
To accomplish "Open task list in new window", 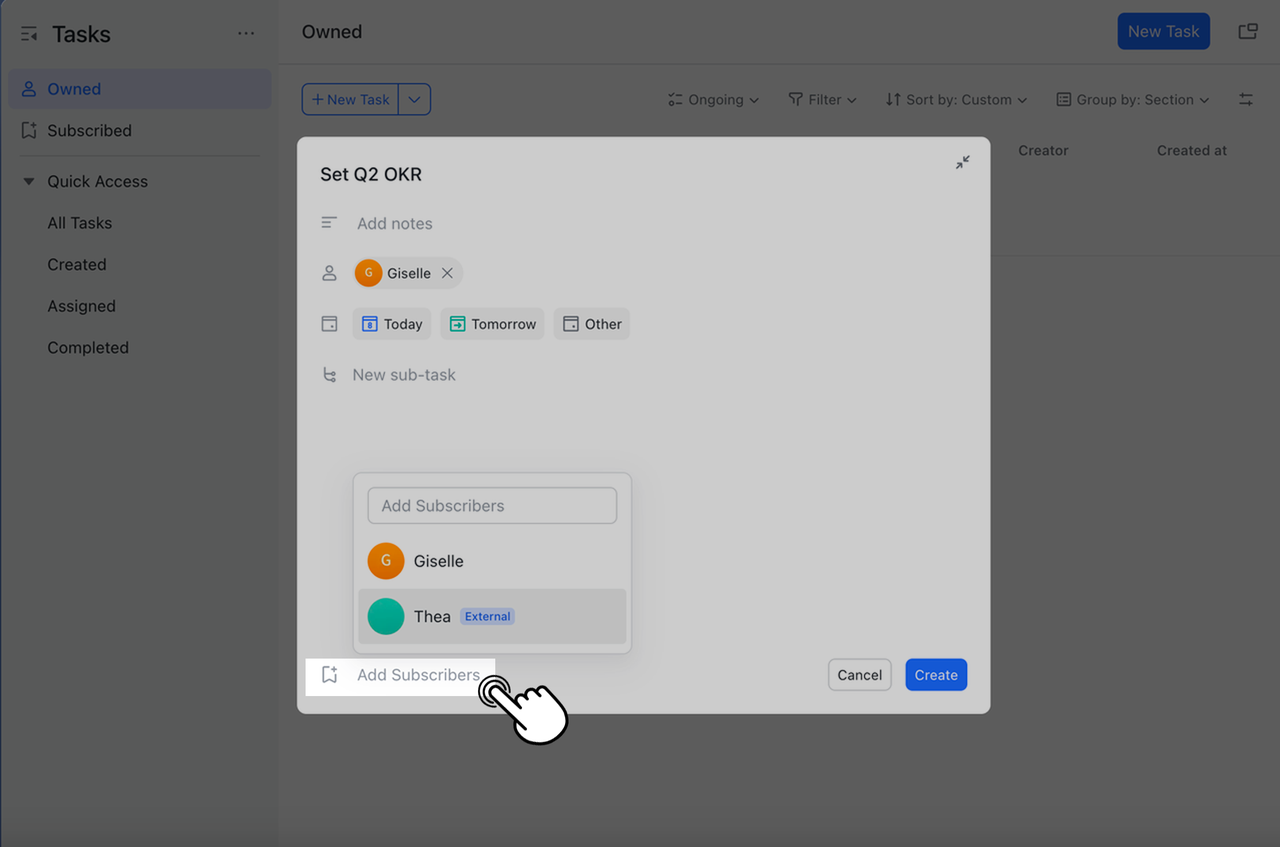I will click(x=1247, y=31).
